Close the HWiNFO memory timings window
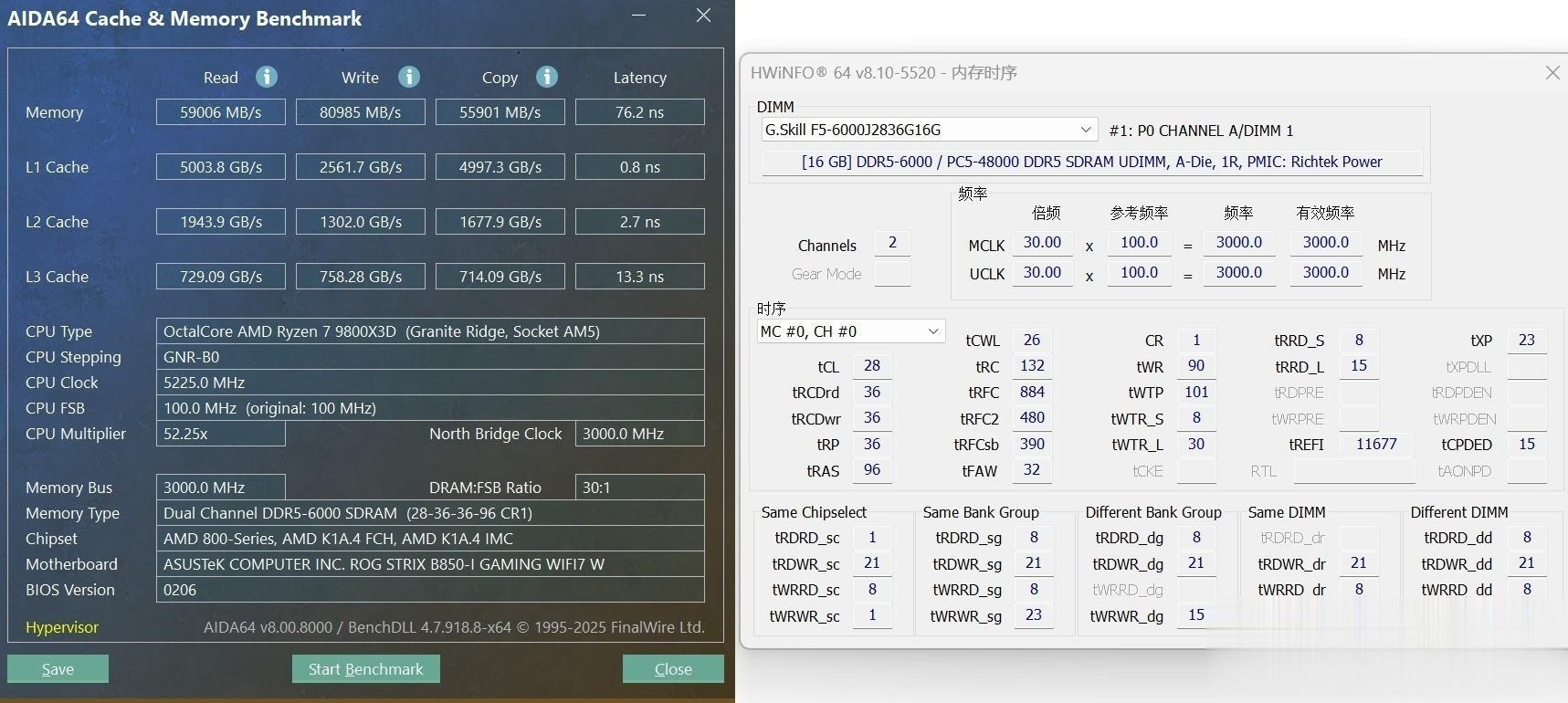1568x703 pixels. [1552, 72]
